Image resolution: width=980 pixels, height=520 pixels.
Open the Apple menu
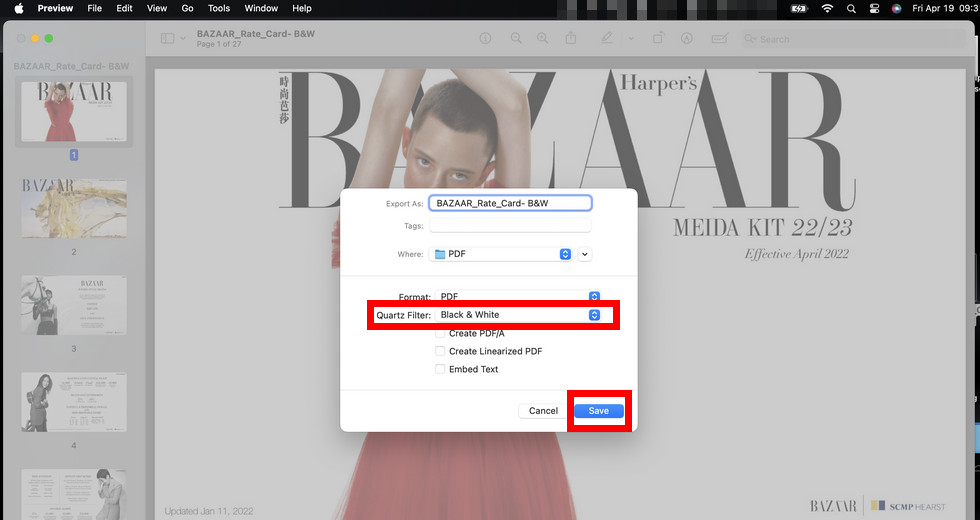[19, 8]
